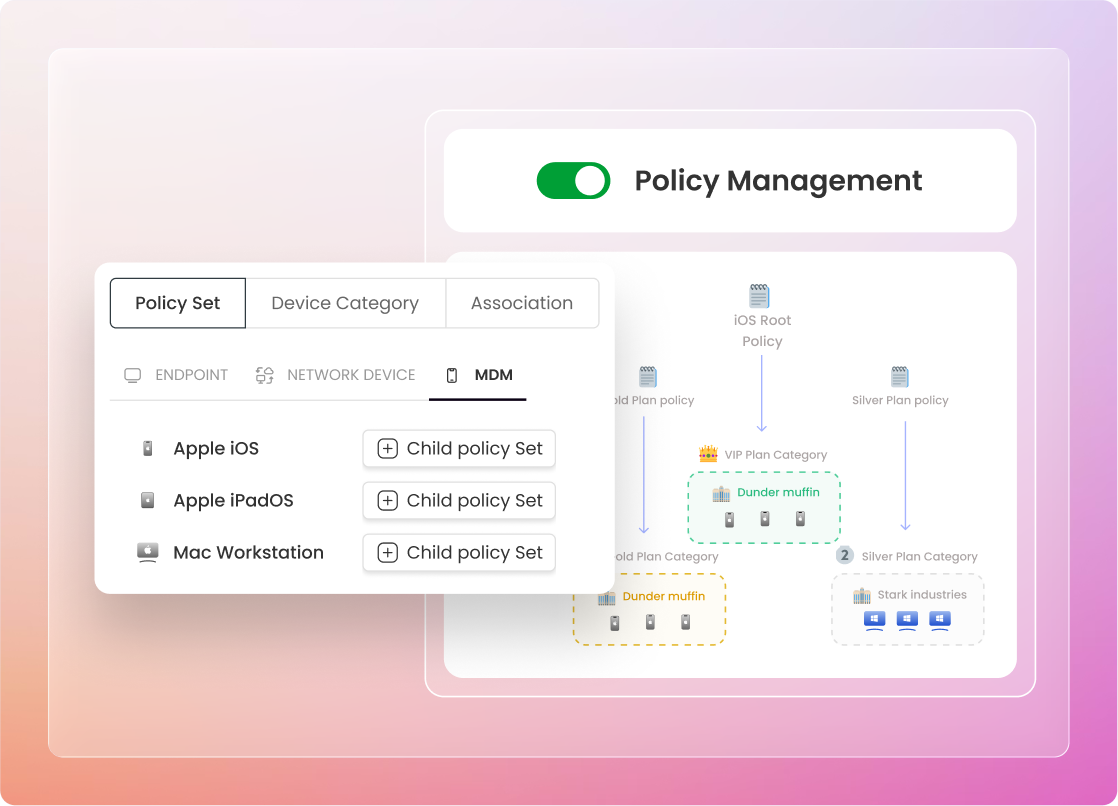Select the Policy Set tab
Viewport: 1118px width, 806px height.
point(177,303)
